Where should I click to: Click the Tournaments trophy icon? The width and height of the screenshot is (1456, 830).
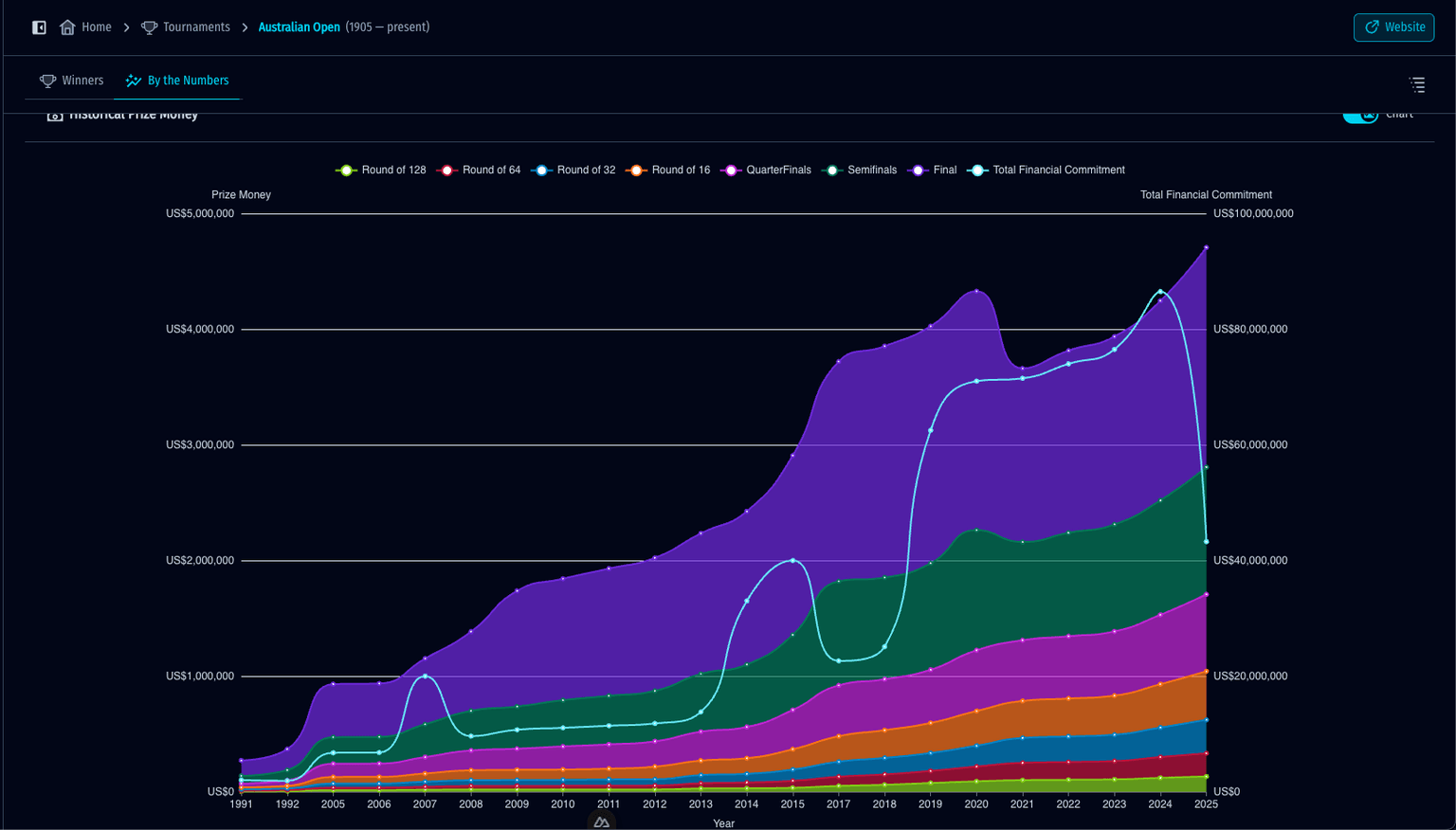click(150, 27)
